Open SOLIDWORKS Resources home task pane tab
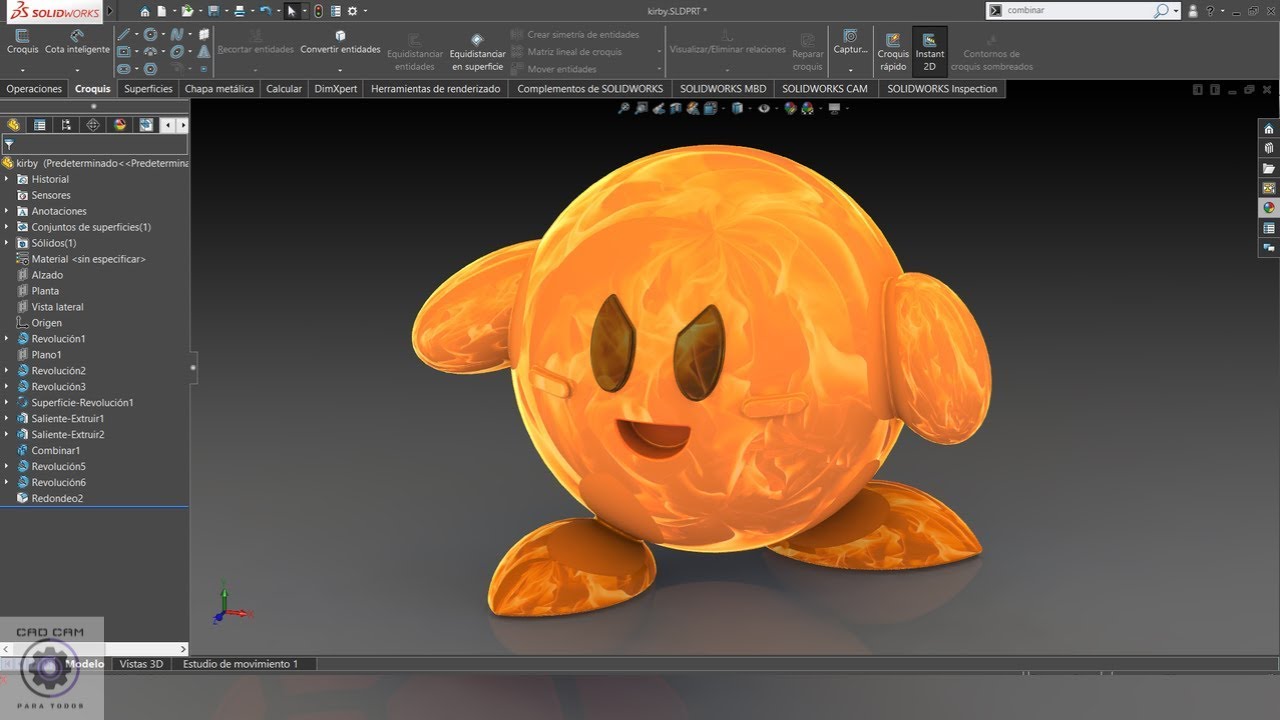 [x=1269, y=128]
